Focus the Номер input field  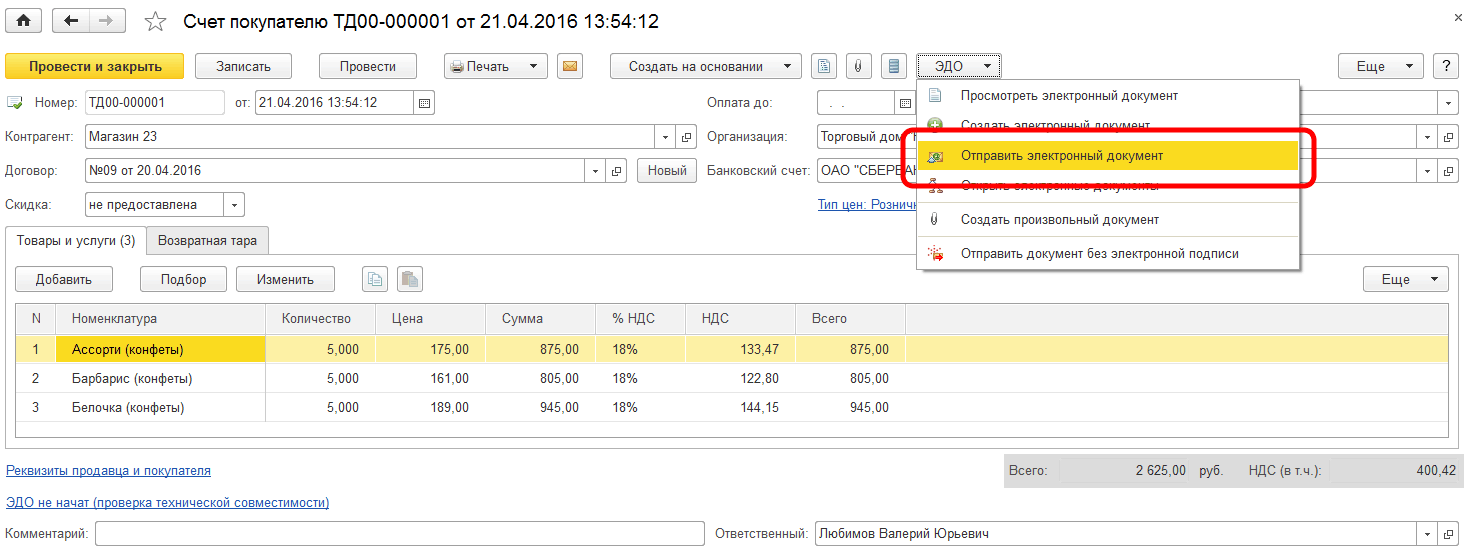coord(155,103)
